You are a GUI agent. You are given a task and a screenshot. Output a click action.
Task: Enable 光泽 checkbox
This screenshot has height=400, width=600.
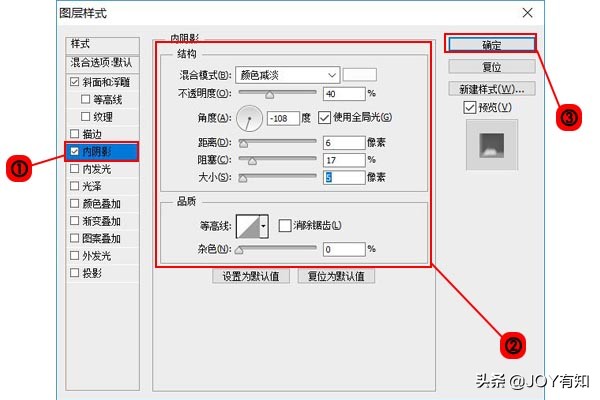(75, 186)
